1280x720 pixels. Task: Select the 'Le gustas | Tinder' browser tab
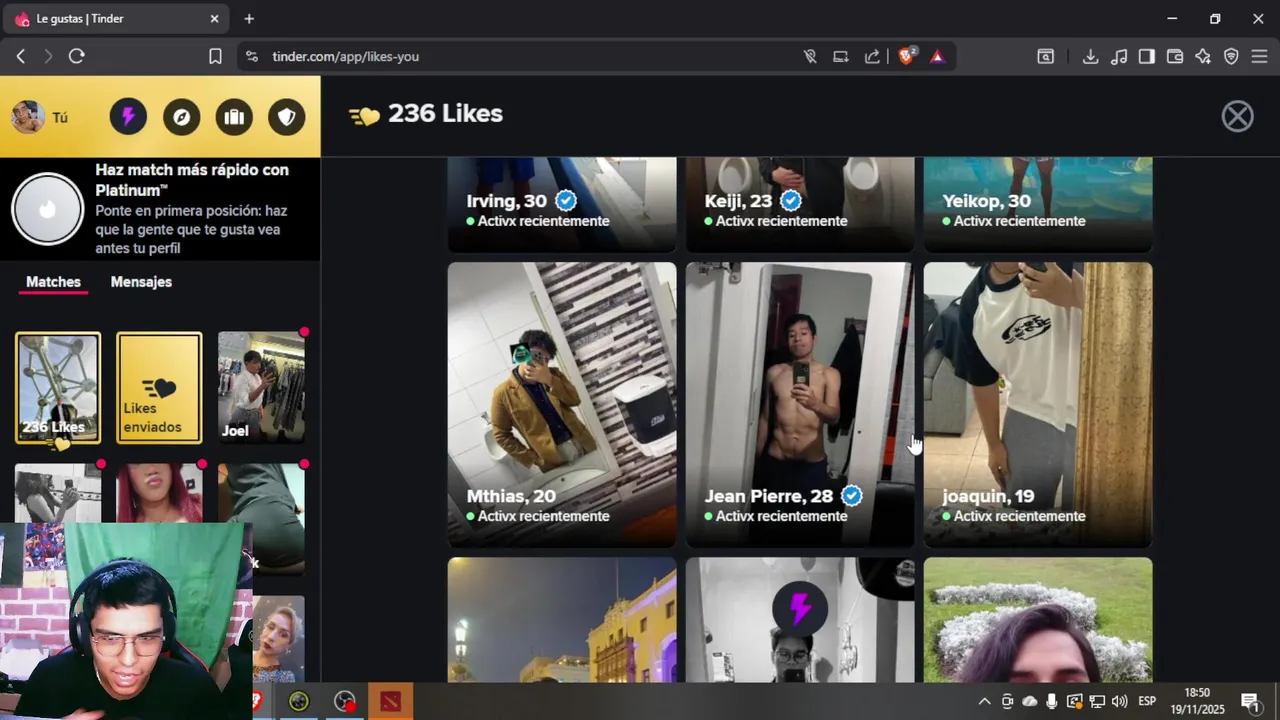pos(118,19)
